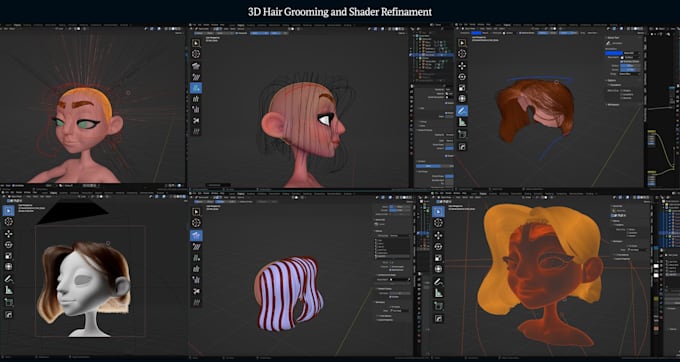Adjust the wide blue slider bar in the side-profile window properties panel

[x=435, y=166]
